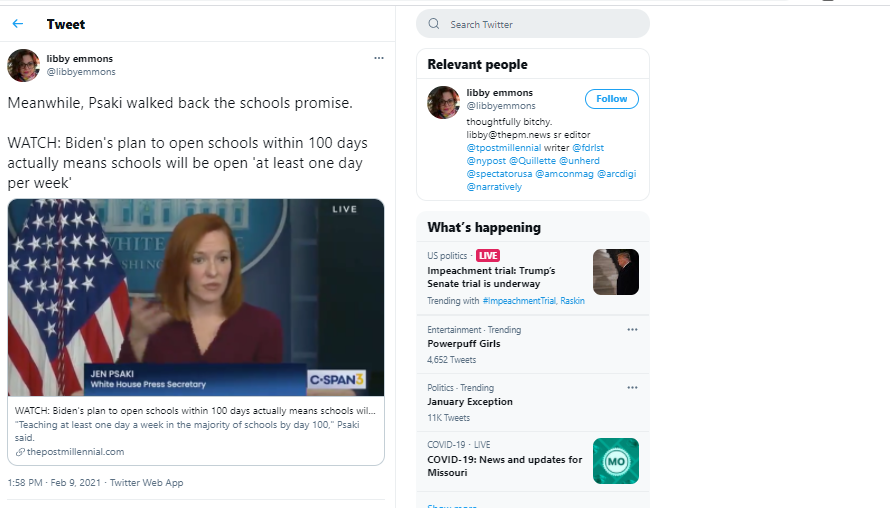Go back using the left arrow icon
This screenshot has width=890, height=508.
[x=18, y=24]
